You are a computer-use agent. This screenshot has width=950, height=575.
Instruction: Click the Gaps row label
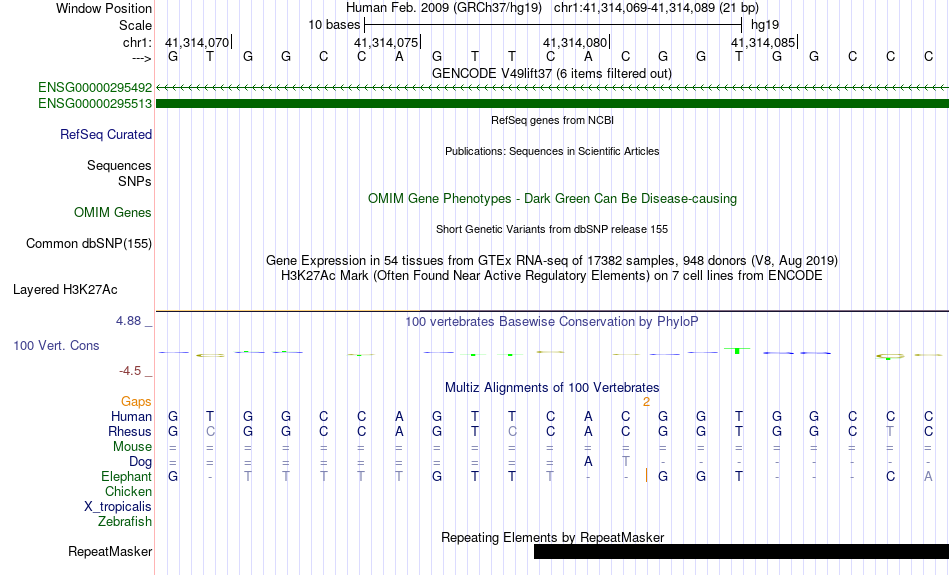click(x=136, y=402)
